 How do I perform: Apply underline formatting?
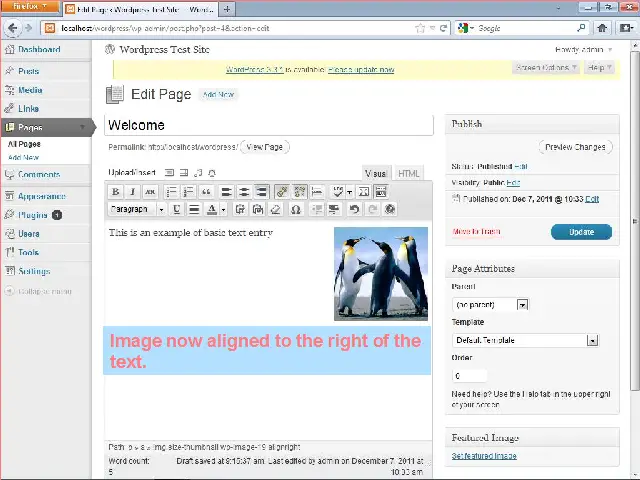coord(176,209)
